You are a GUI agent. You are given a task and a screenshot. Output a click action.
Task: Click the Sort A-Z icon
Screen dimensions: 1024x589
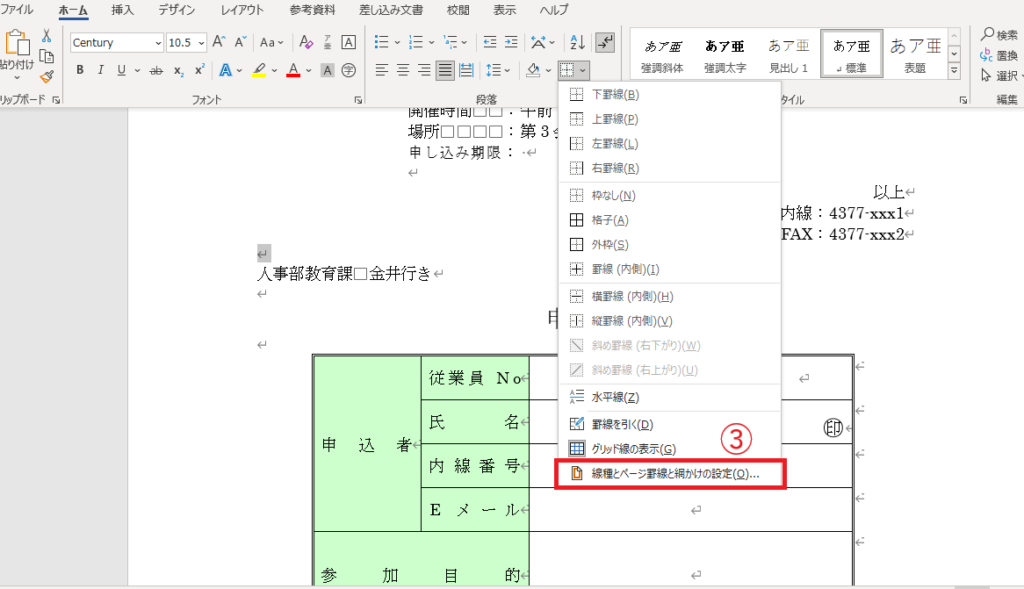(x=577, y=42)
